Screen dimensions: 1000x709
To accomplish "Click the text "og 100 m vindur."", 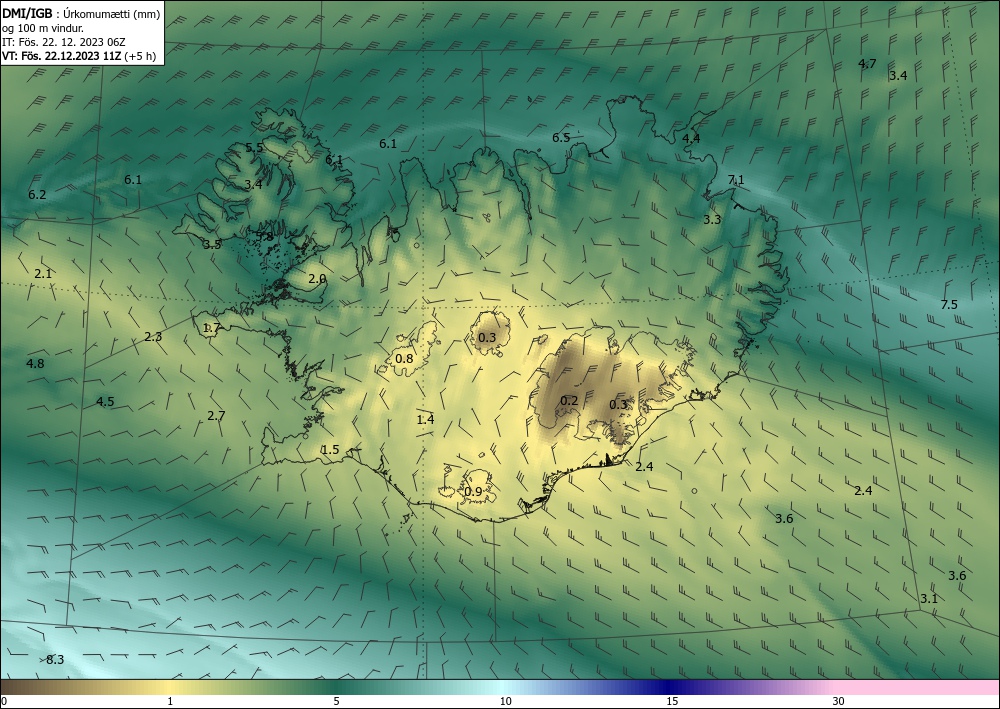I will point(43,28).
